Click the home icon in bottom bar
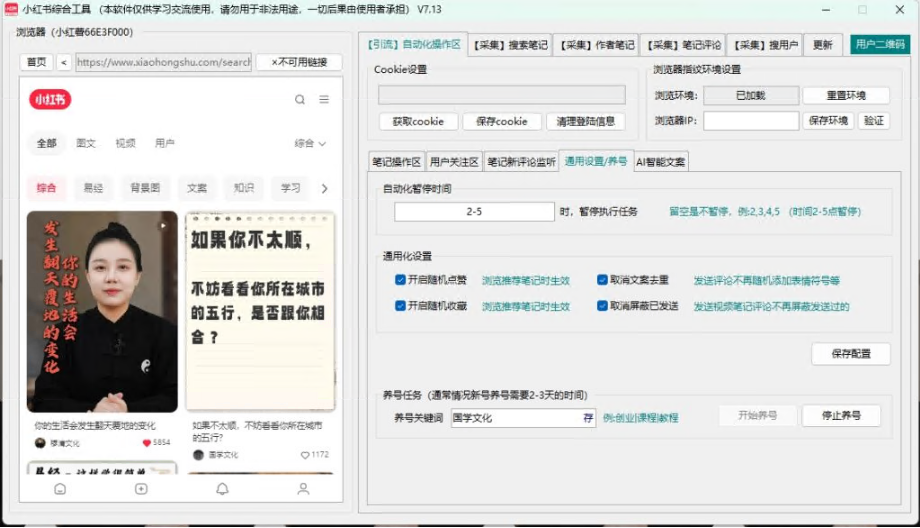 tap(60, 489)
